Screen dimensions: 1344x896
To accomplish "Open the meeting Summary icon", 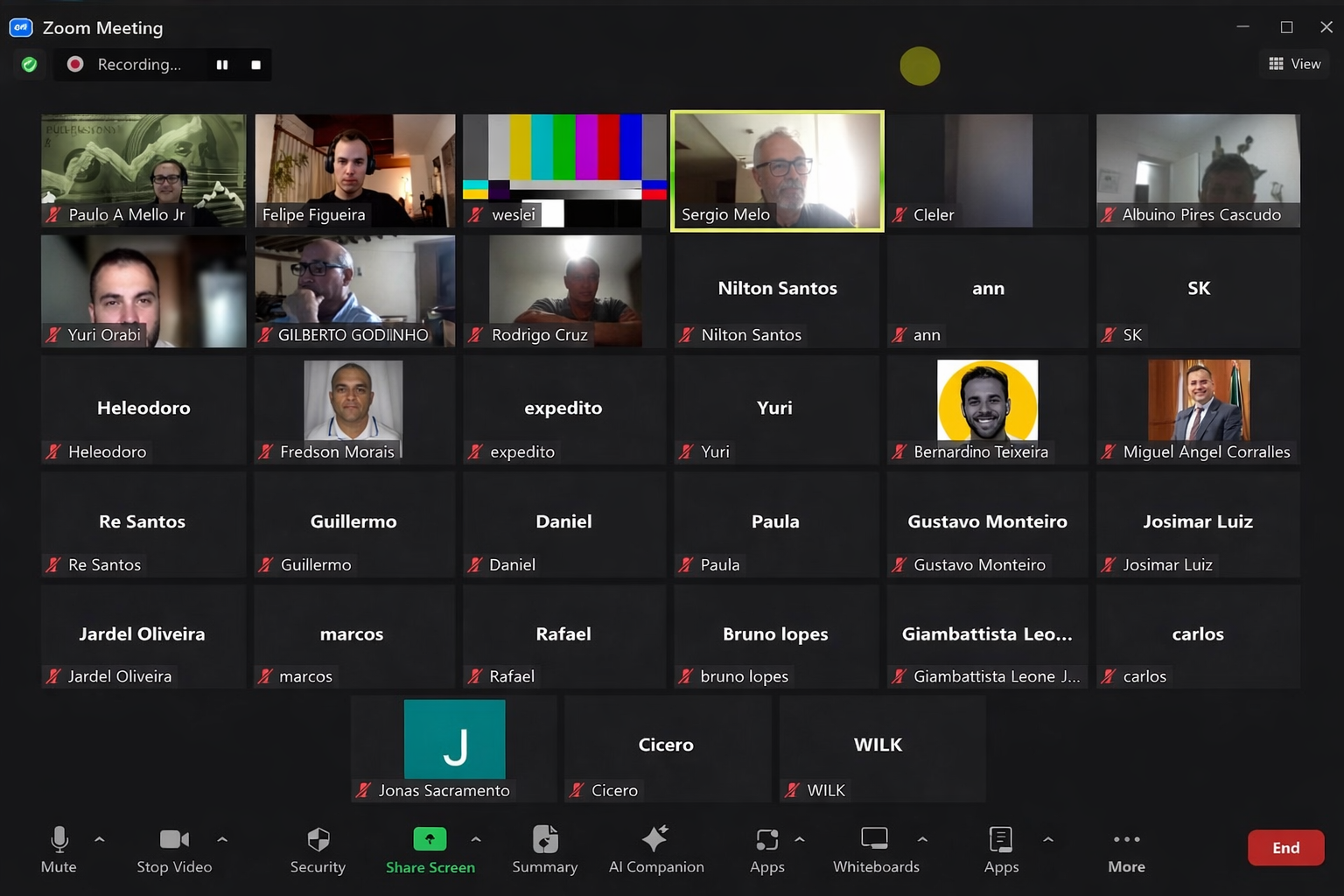I will coord(544,840).
